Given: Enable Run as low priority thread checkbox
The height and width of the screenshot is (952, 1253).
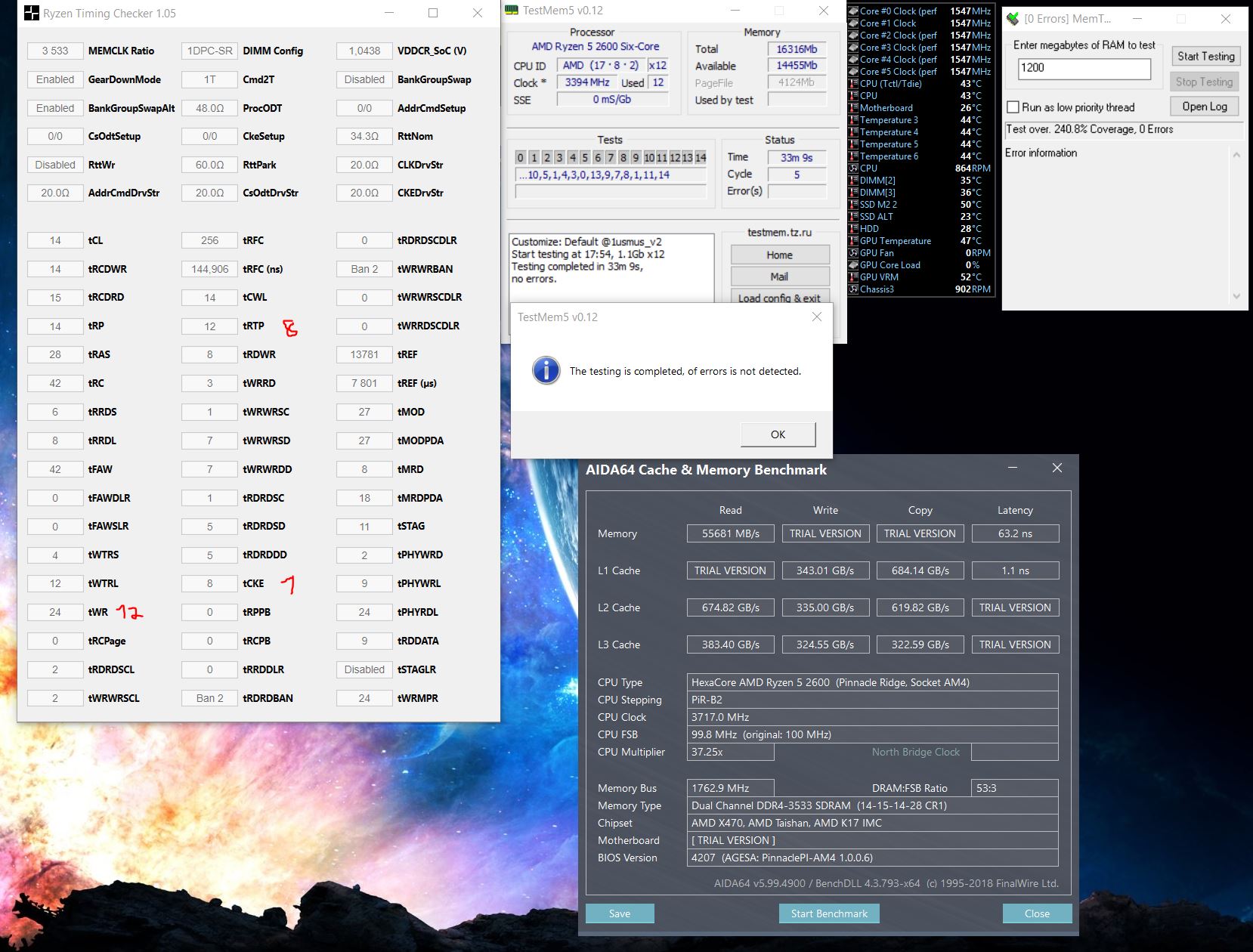Looking at the screenshot, I should click(1013, 107).
